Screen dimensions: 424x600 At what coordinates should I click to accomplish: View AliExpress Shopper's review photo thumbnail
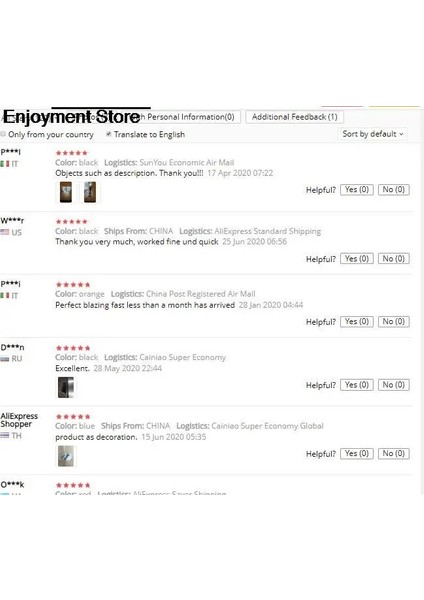pyautogui.click(x=66, y=456)
